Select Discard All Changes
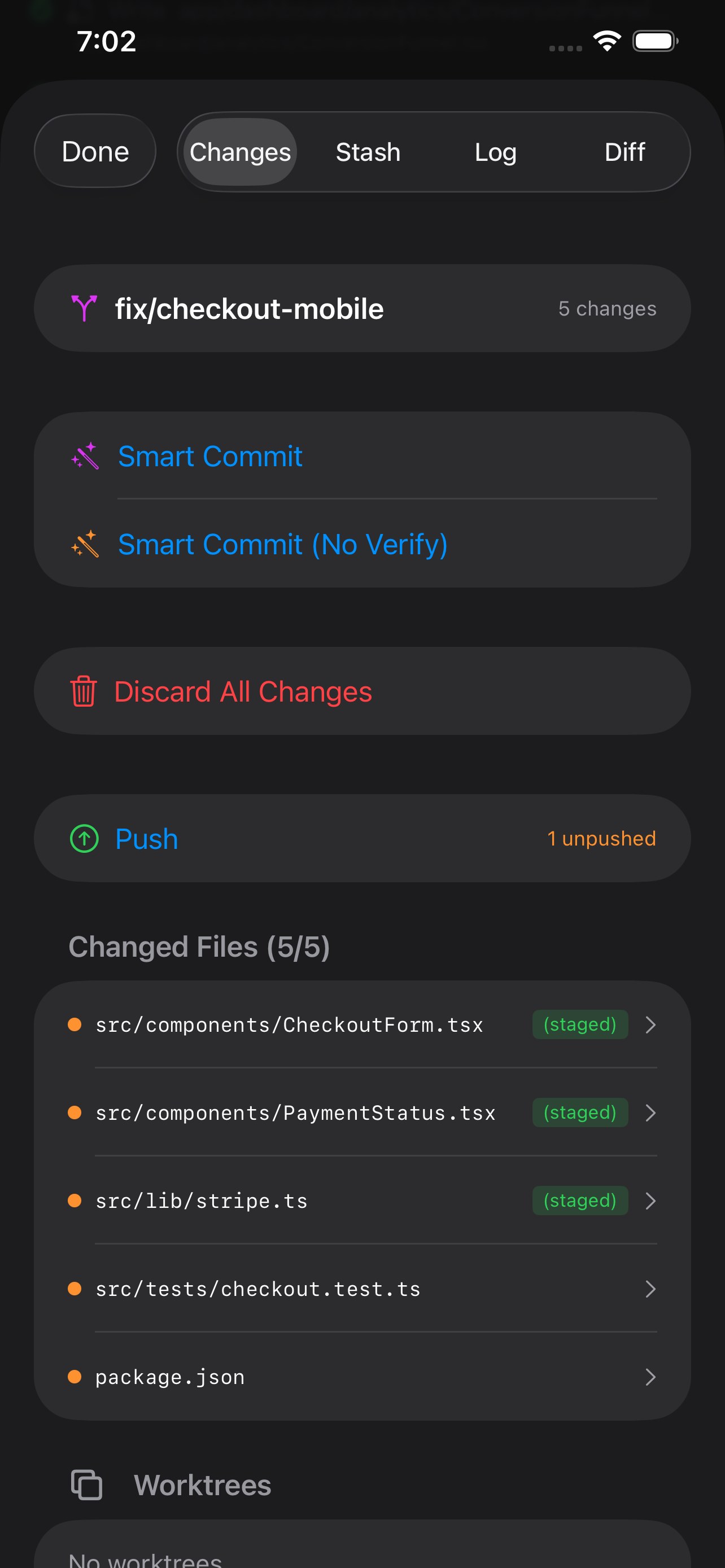This screenshot has height=1568, width=725. click(x=243, y=691)
